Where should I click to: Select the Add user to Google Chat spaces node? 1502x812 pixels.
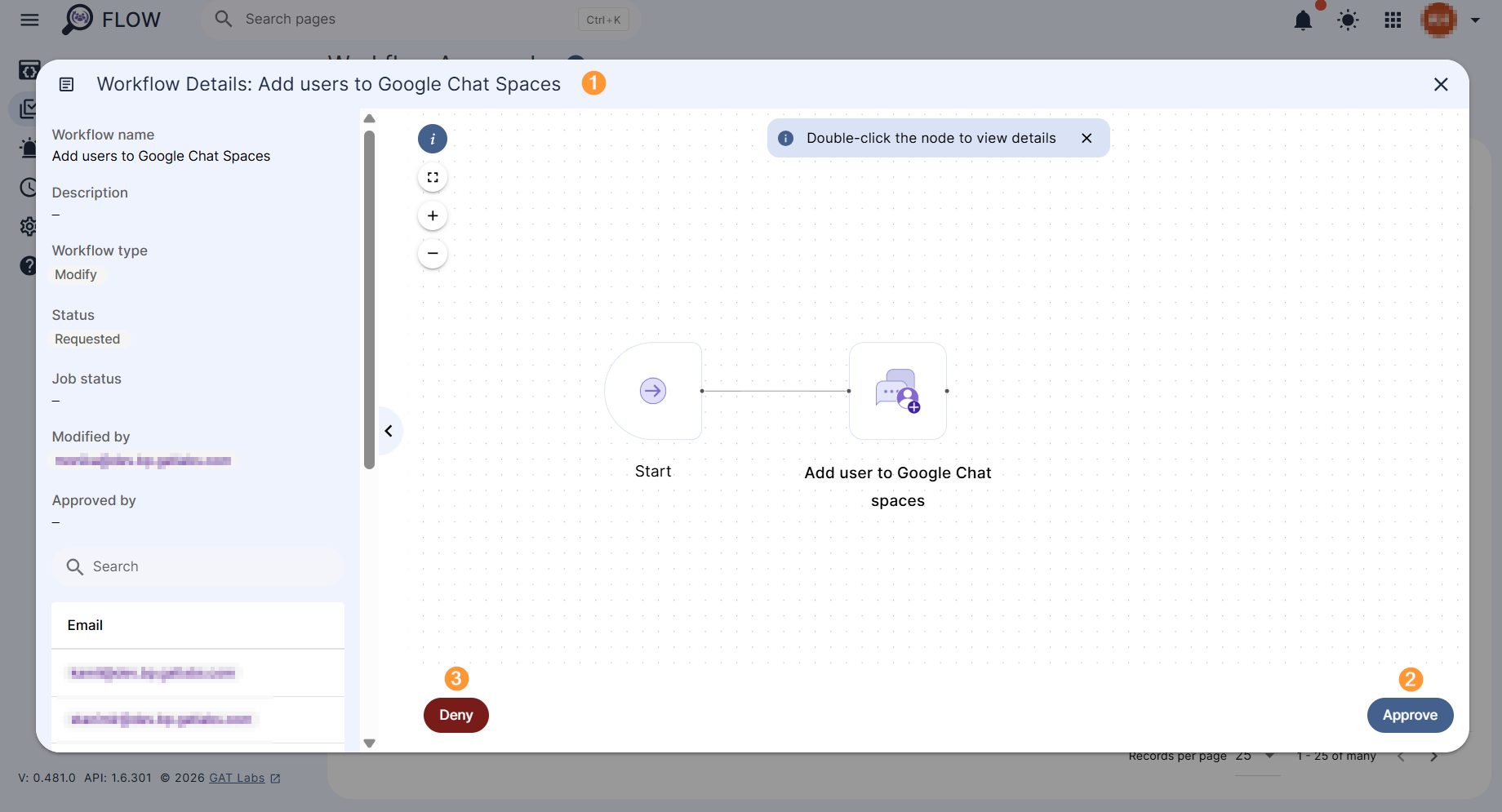(x=898, y=391)
